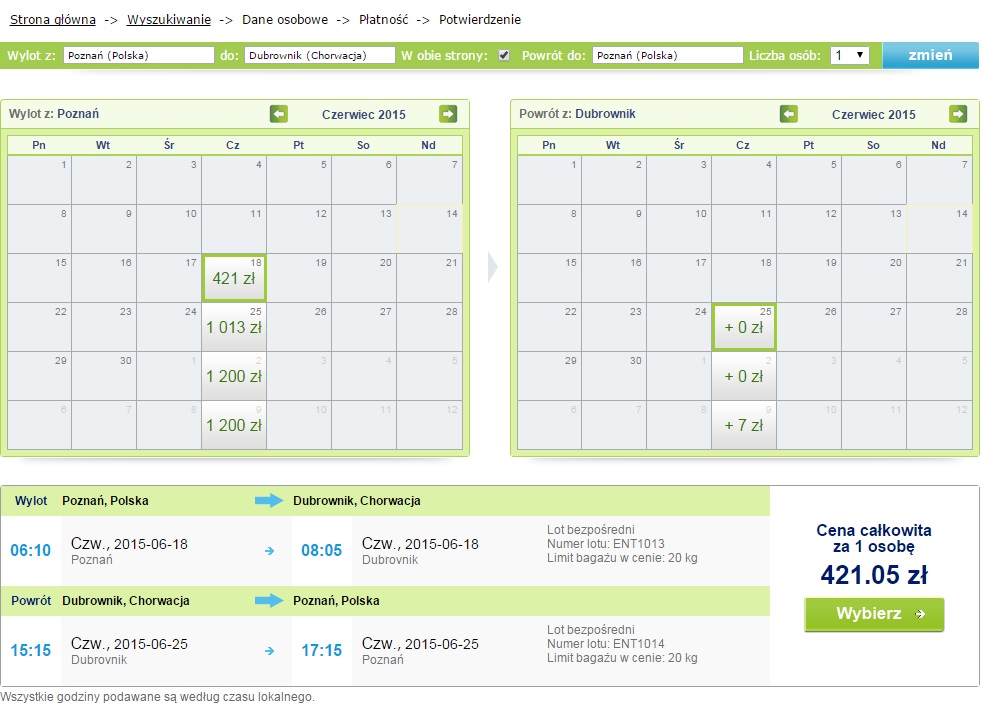Click 'Czerwiec 2015' in the departure calendar
The width and height of the screenshot is (983, 714).
pos(364,114)
